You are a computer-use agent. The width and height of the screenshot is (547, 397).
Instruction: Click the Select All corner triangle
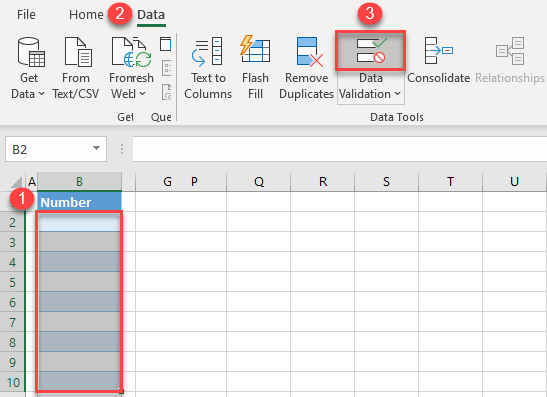(x=16, y=182)
